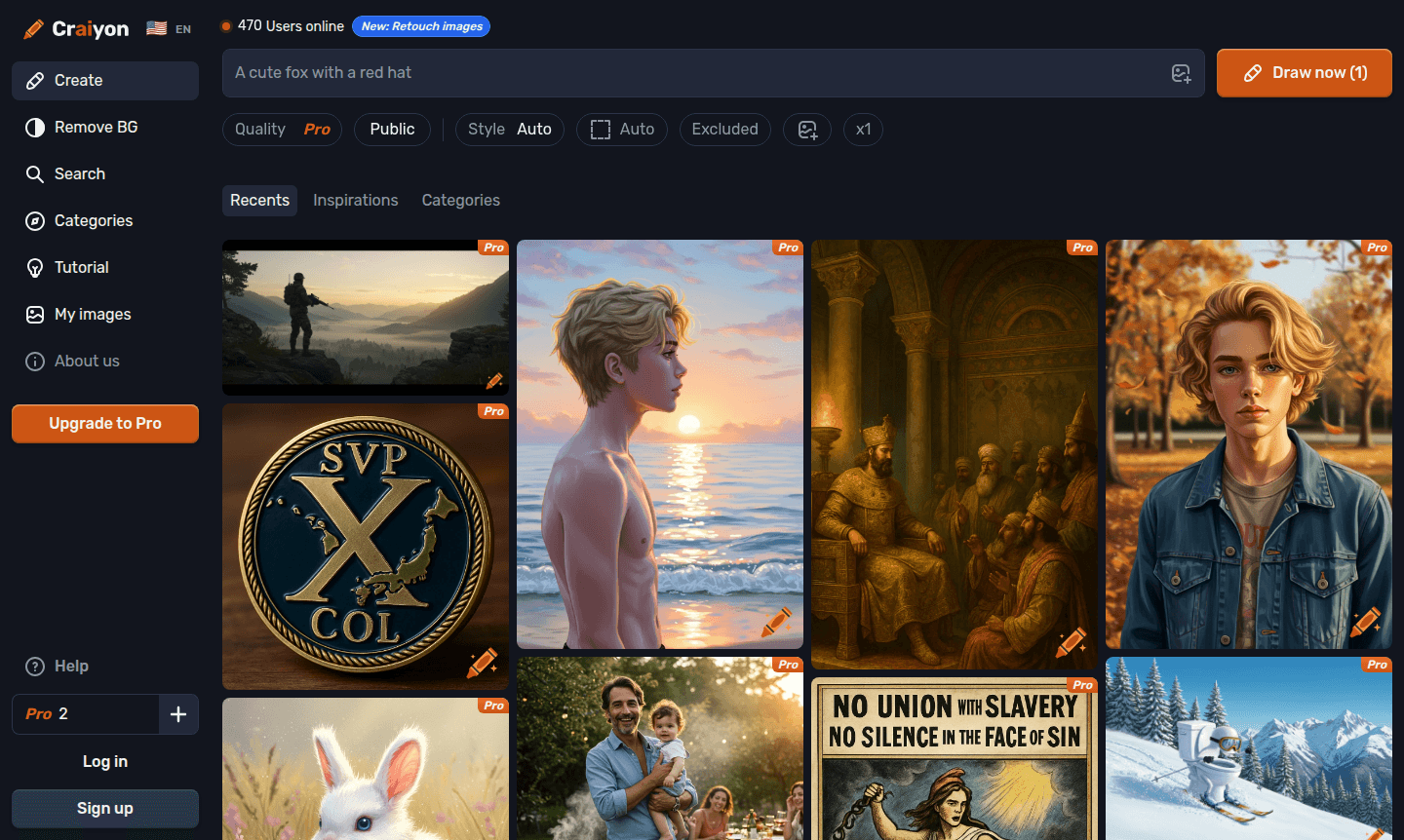Screen dimensions: 1404x840
Task: Click the plus icon beside Pro credits
Action: pos(178,714)
